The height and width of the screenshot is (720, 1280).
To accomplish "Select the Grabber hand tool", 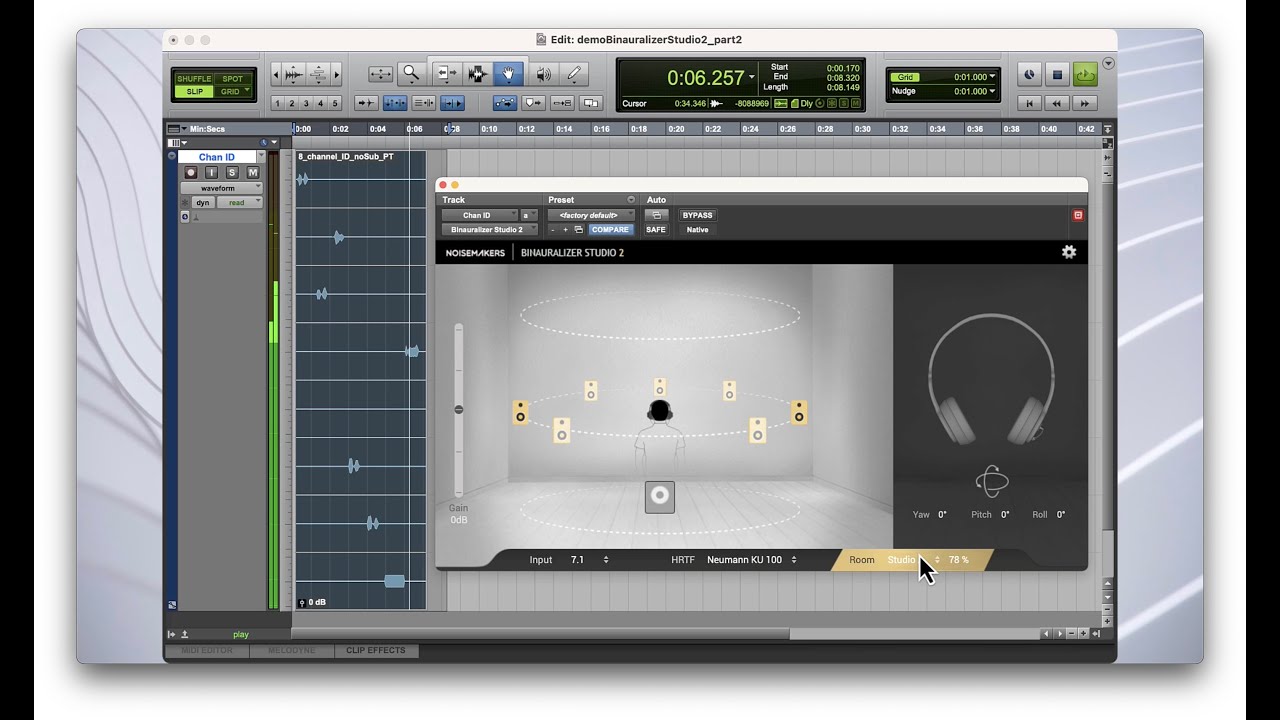I will pos(509,74).
